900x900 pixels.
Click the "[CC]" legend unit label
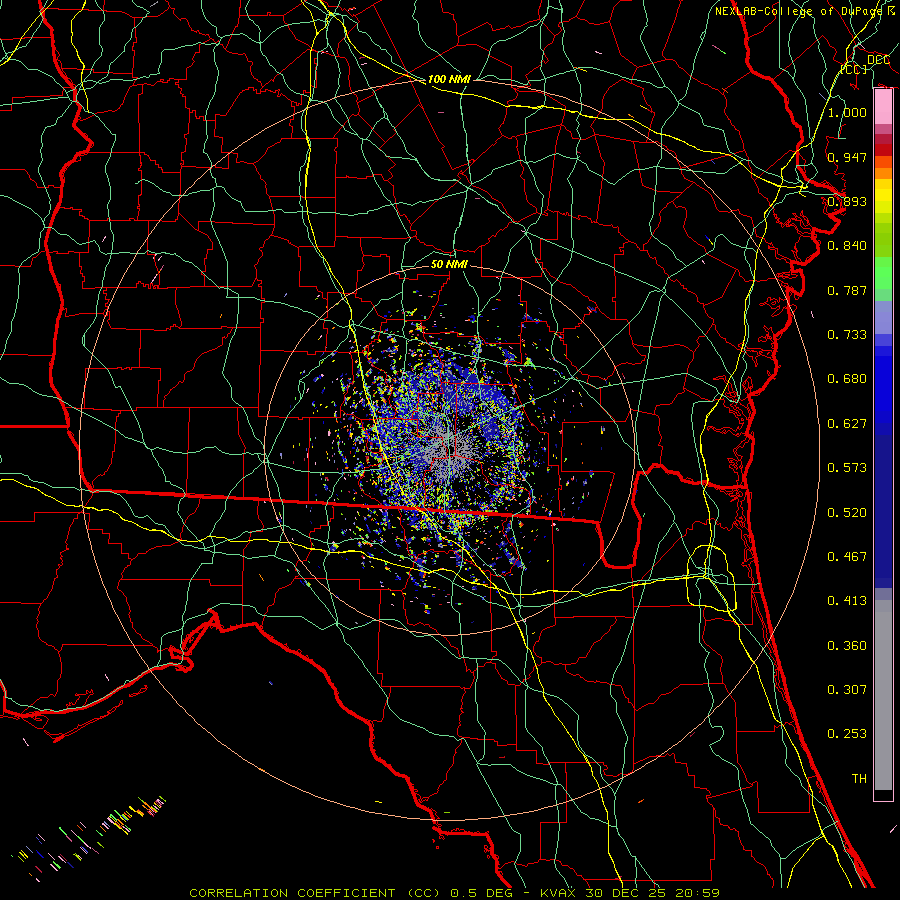coord(854,69)
